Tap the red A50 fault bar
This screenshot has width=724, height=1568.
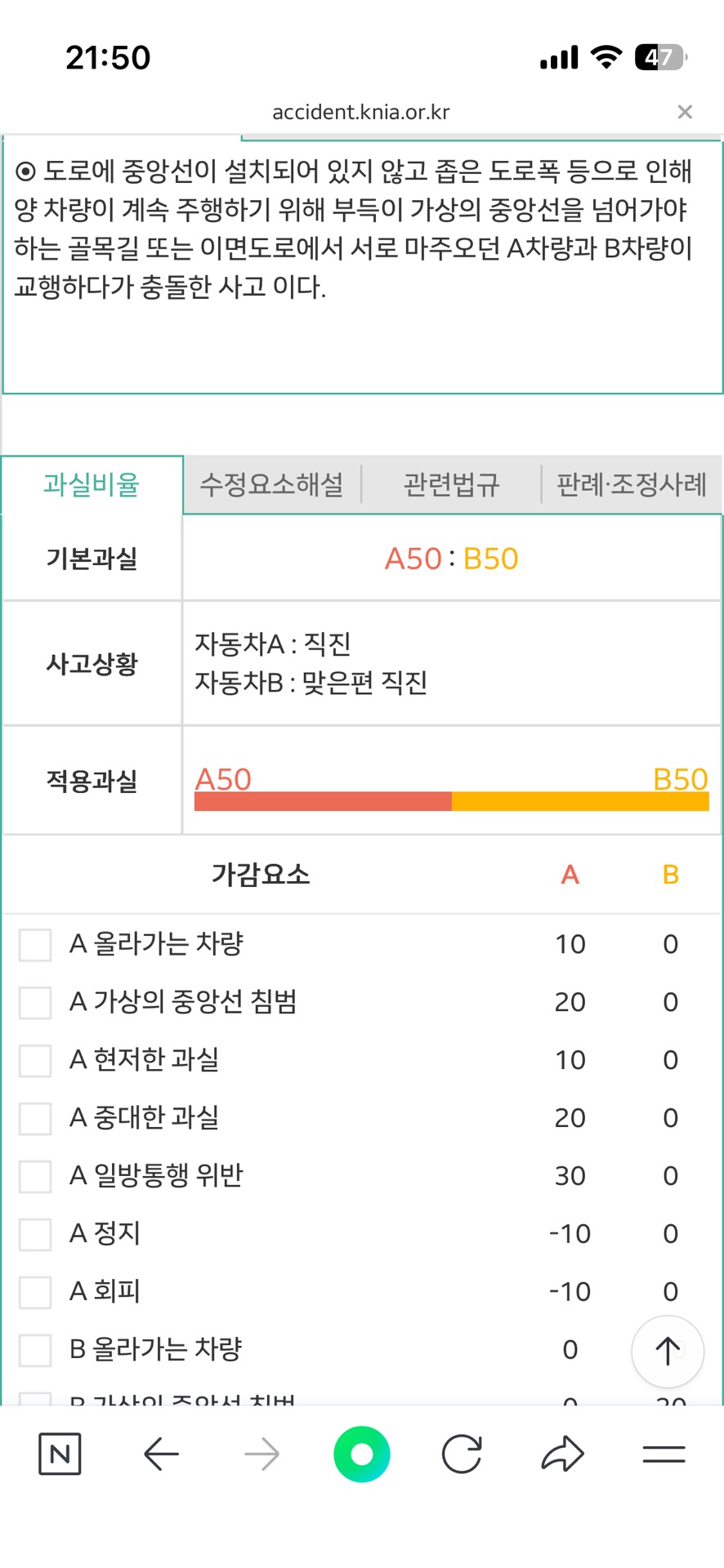pos(323,801)
